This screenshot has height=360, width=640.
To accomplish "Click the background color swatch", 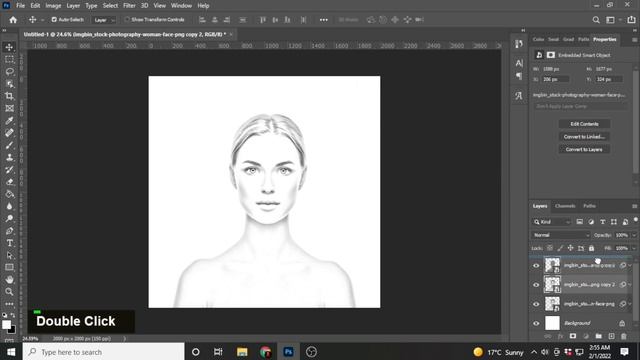I will click(13, 331).
